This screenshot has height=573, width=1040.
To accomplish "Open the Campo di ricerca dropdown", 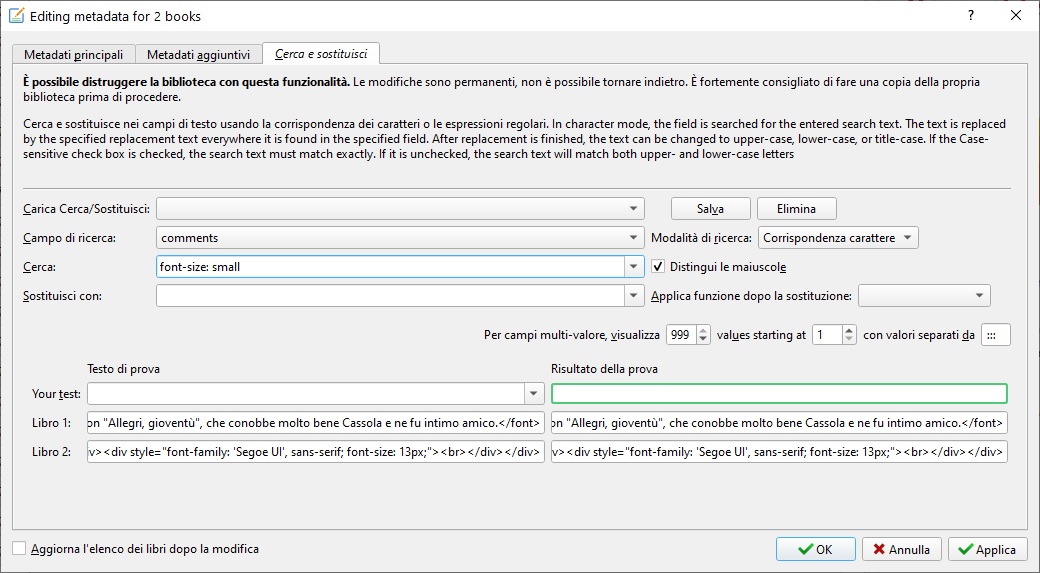I will click(x=634, y=238).
